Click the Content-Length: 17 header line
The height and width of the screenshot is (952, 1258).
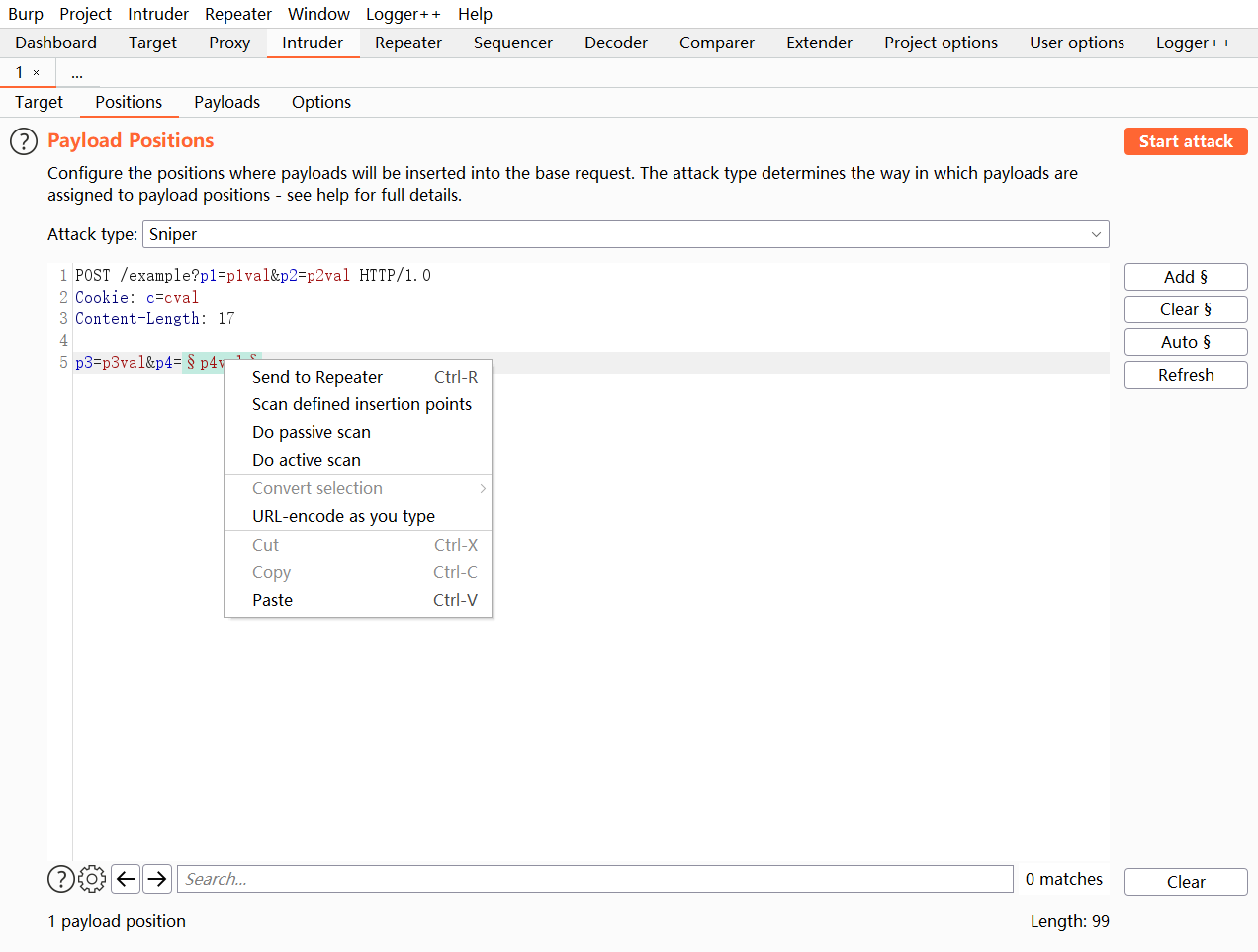155,318
